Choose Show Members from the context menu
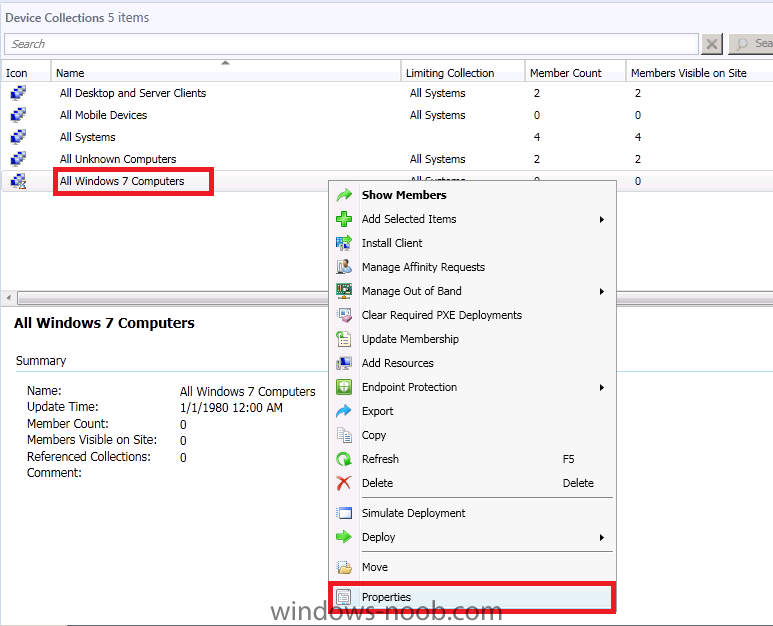Viewport: 773px width, 626px height. coord(472,195)
